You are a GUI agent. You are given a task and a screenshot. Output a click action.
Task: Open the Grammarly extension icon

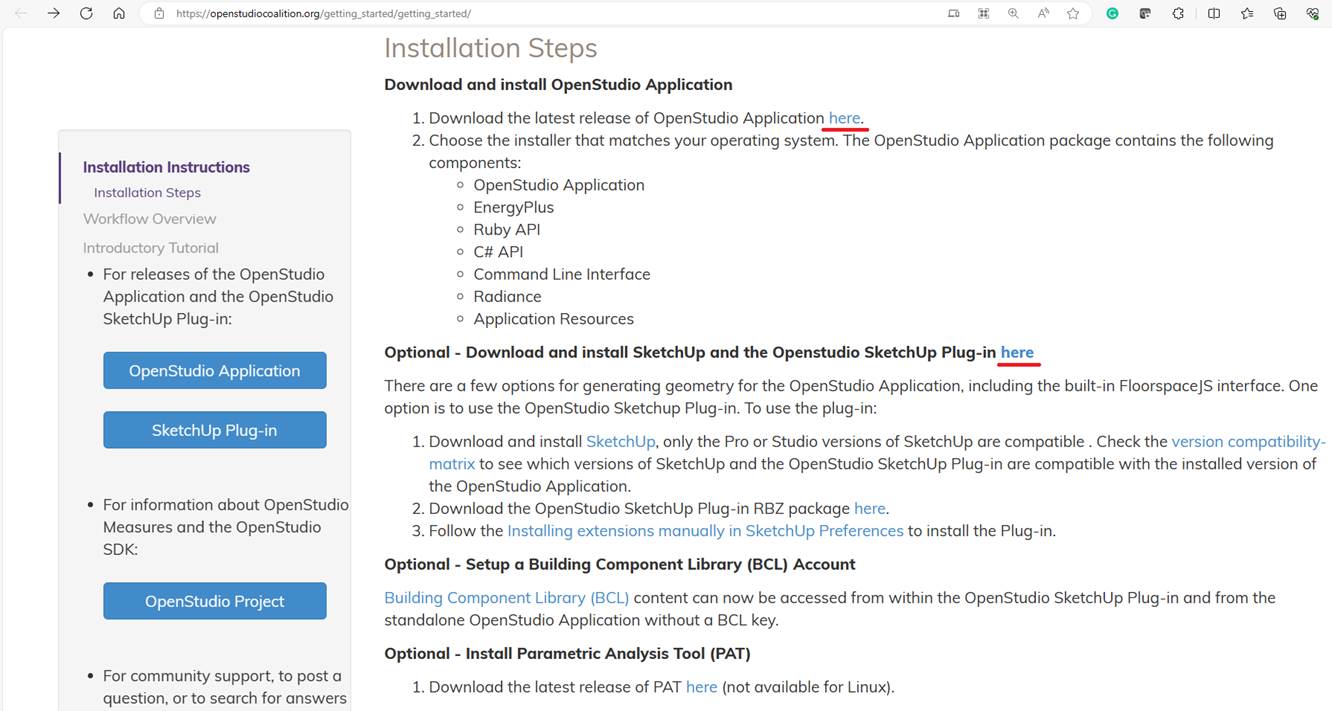pos(1112,14)
